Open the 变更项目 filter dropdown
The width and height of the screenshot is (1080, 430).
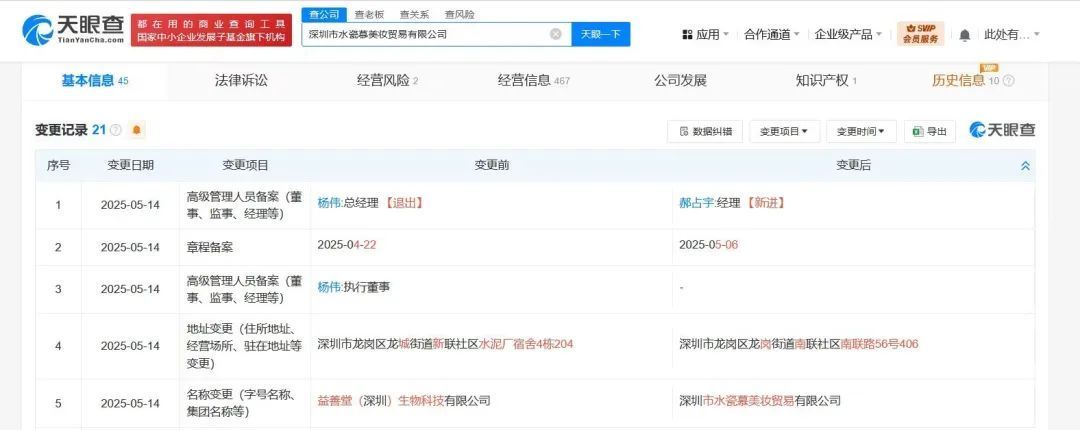pos(784,131)
